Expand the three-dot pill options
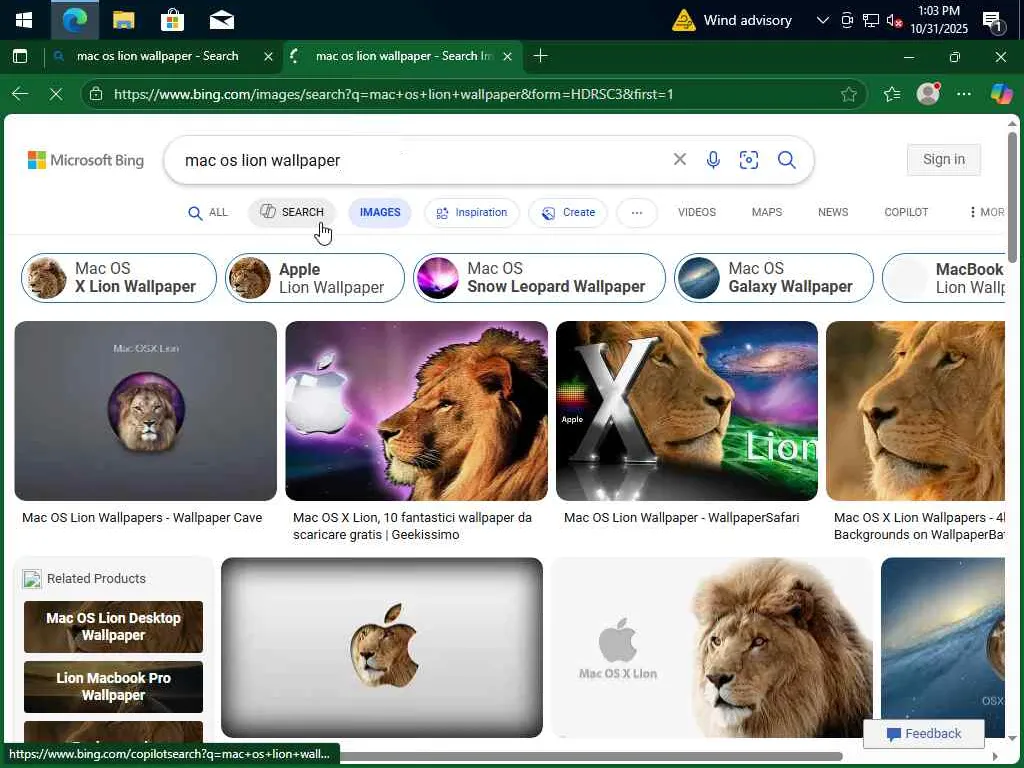 [x=637, y=213]
